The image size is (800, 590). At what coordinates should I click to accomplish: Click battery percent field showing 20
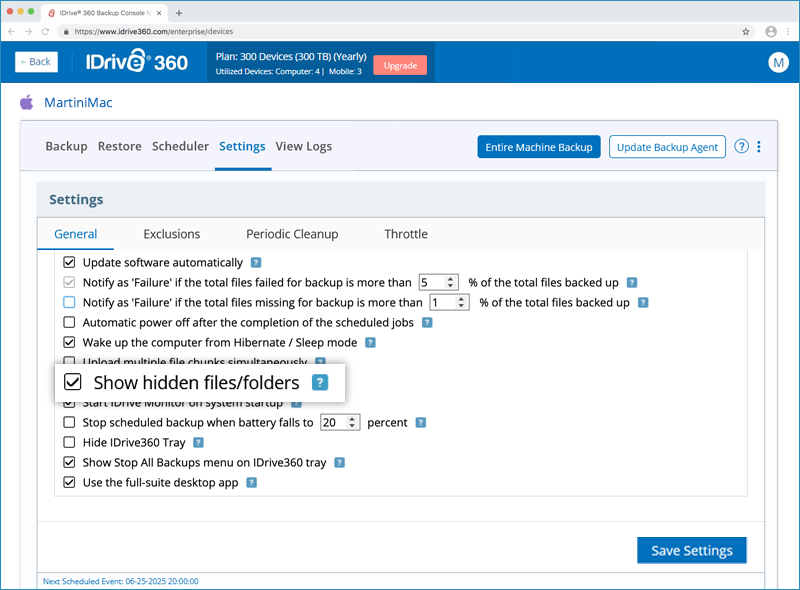pyautogui.click(x=340, y=422)
